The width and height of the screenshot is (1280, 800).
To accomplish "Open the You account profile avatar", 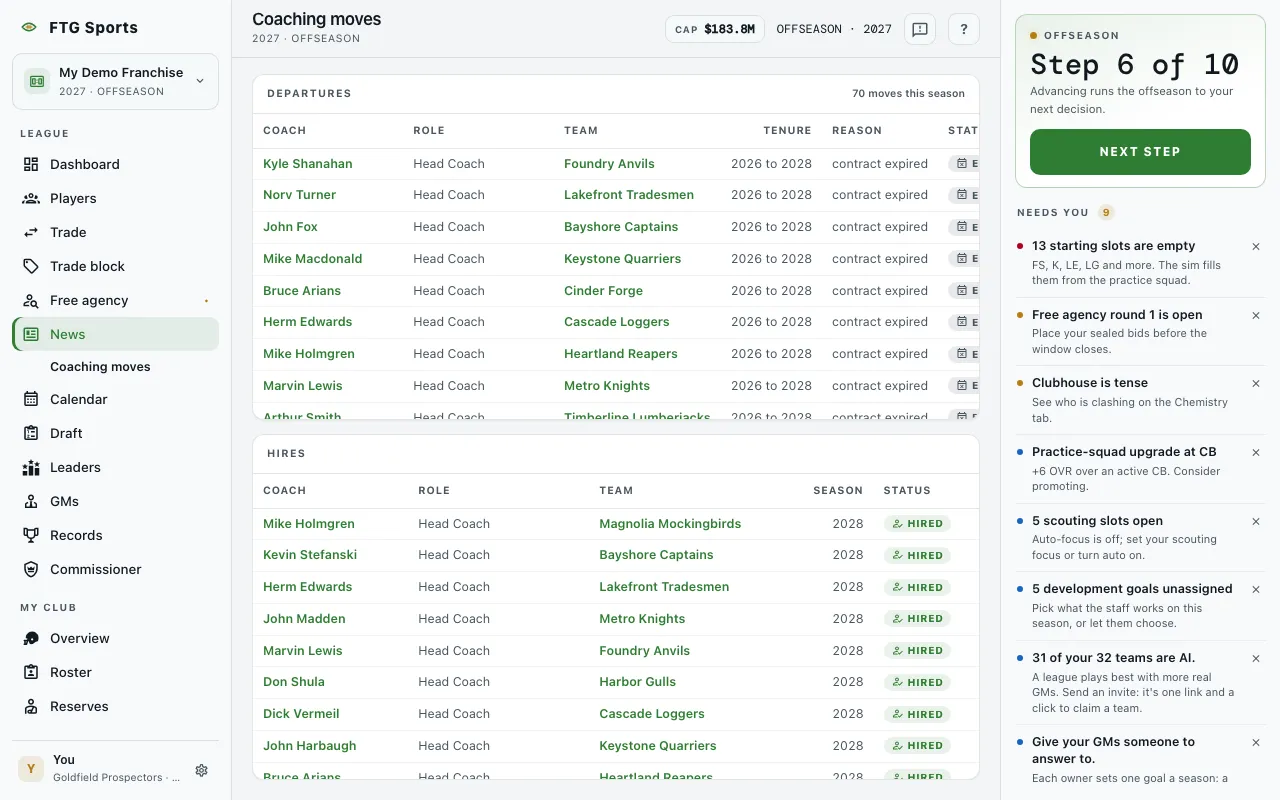I will [31, 769].
